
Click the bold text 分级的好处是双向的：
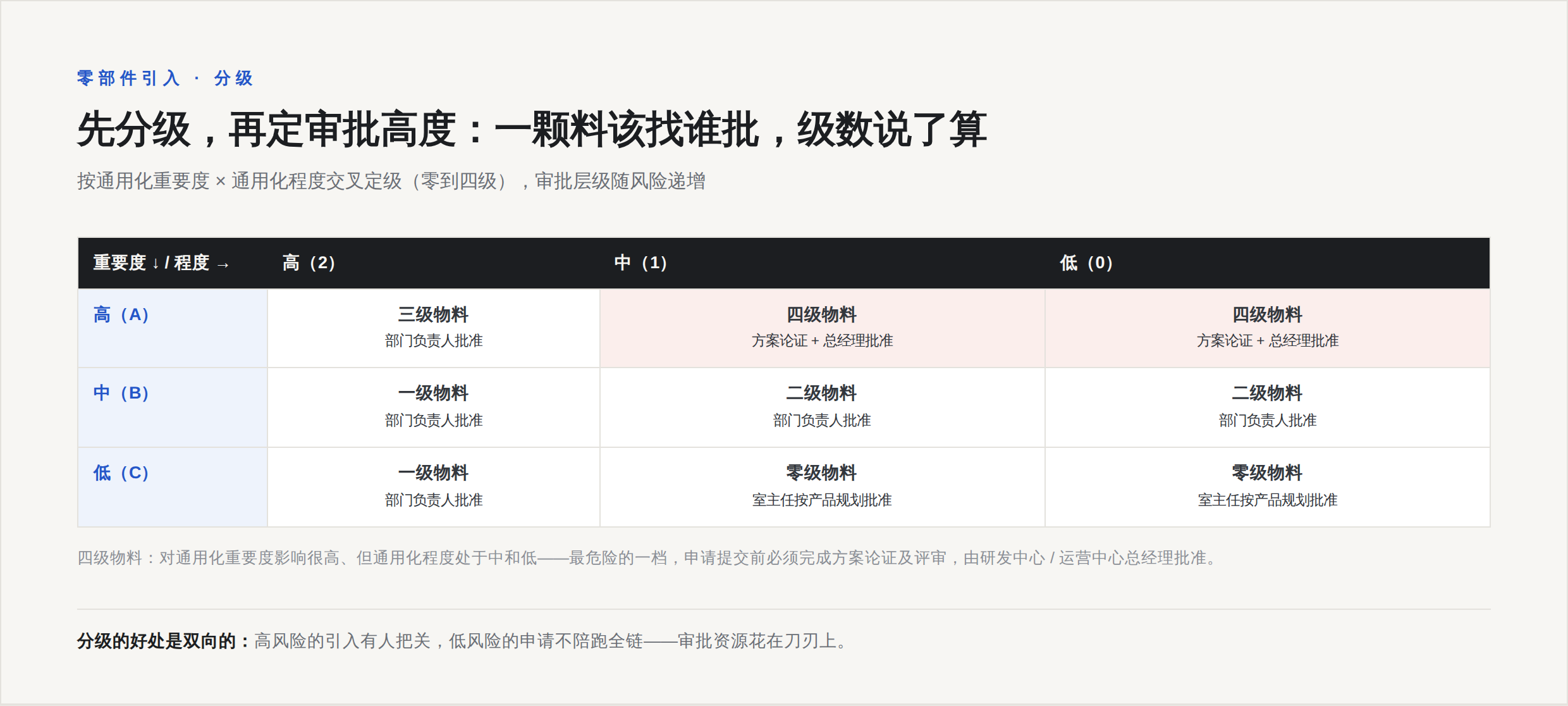pos(165,641)
